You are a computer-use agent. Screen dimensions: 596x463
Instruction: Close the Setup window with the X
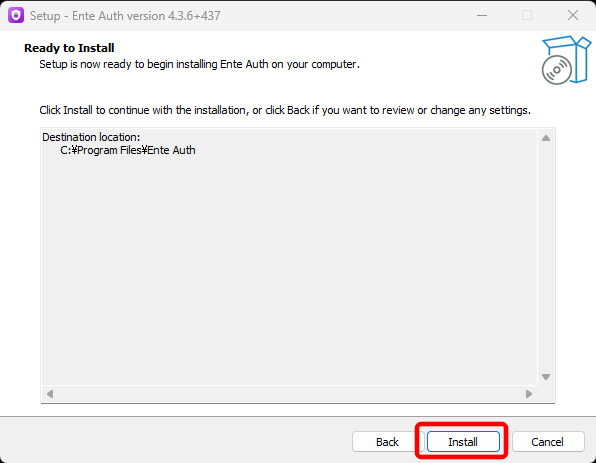[573, 16]
